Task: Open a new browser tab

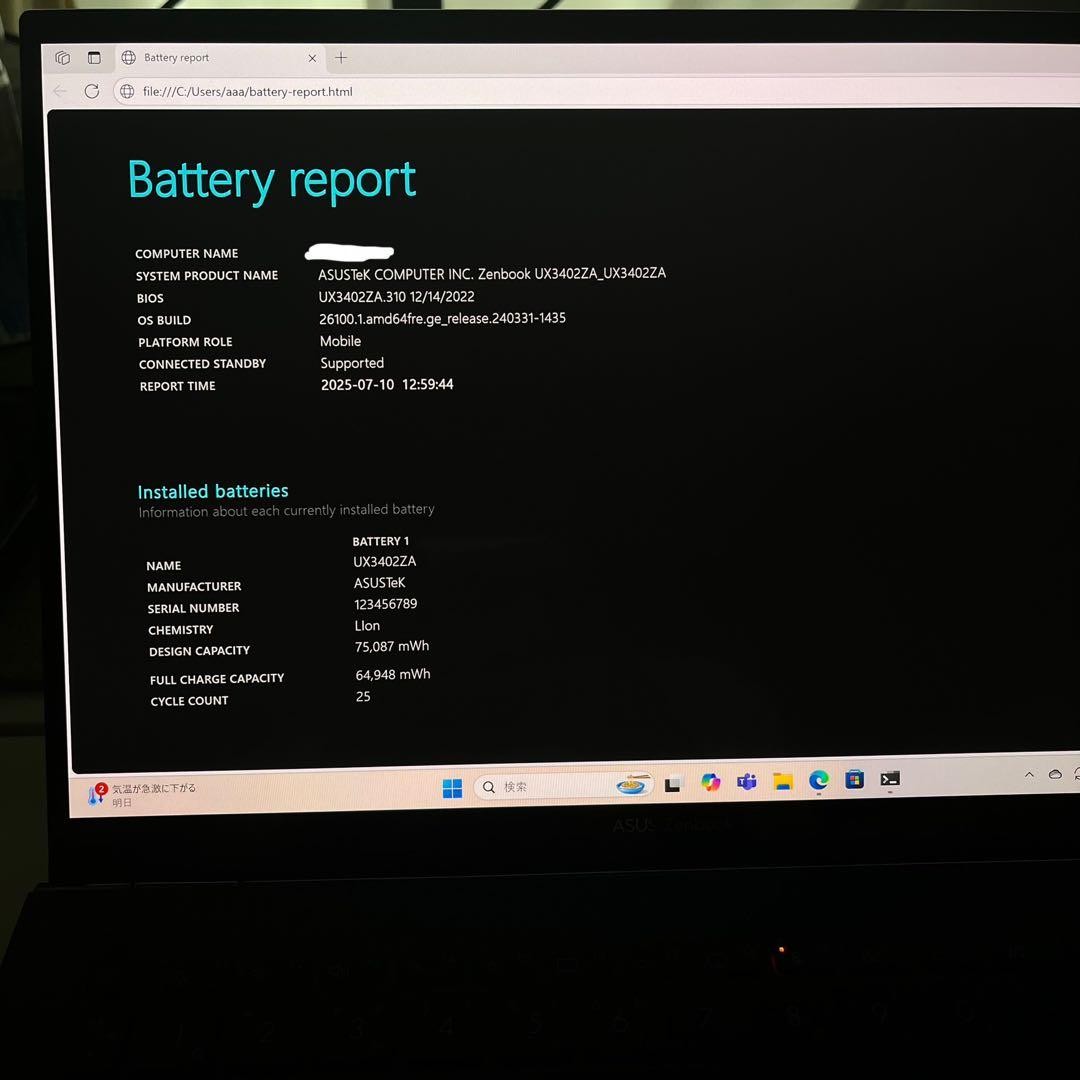Action: (x=341, y=58)
